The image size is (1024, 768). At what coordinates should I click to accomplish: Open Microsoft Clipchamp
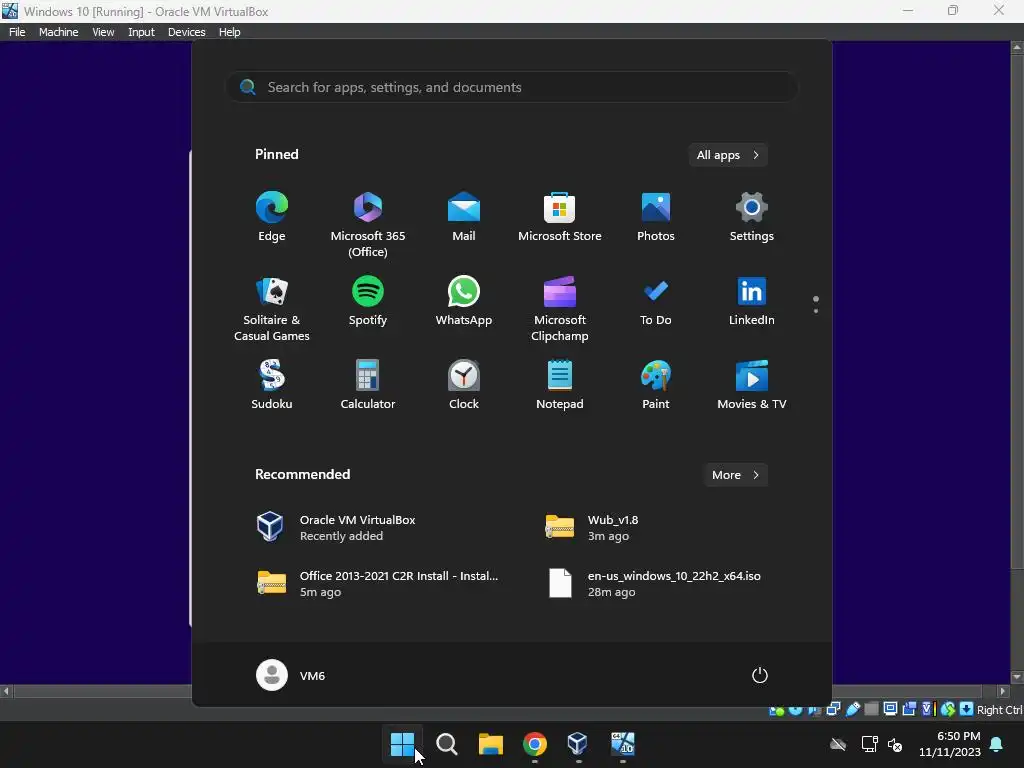560,309
